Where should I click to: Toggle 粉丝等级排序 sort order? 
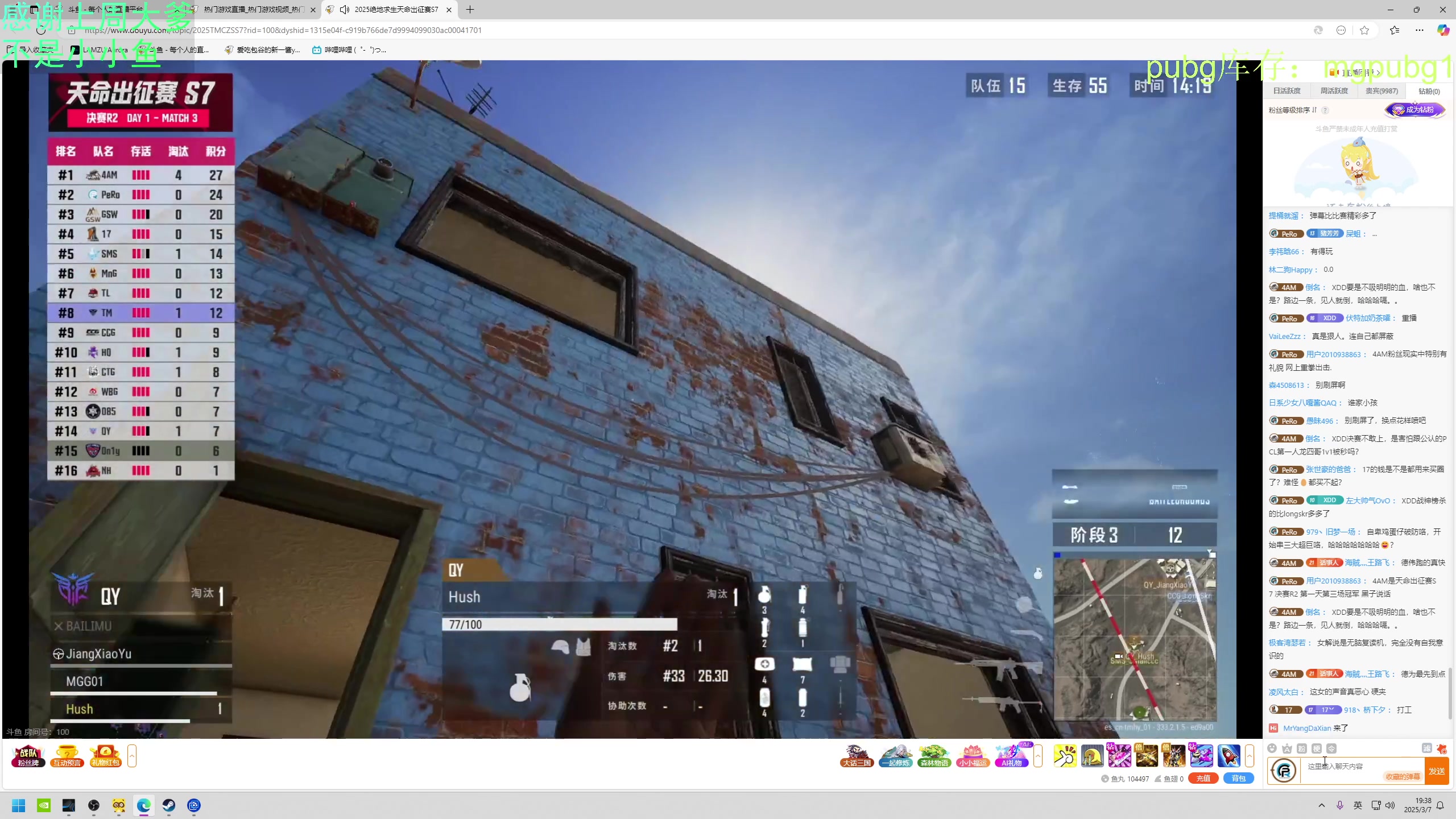[x=1293, y=110]
